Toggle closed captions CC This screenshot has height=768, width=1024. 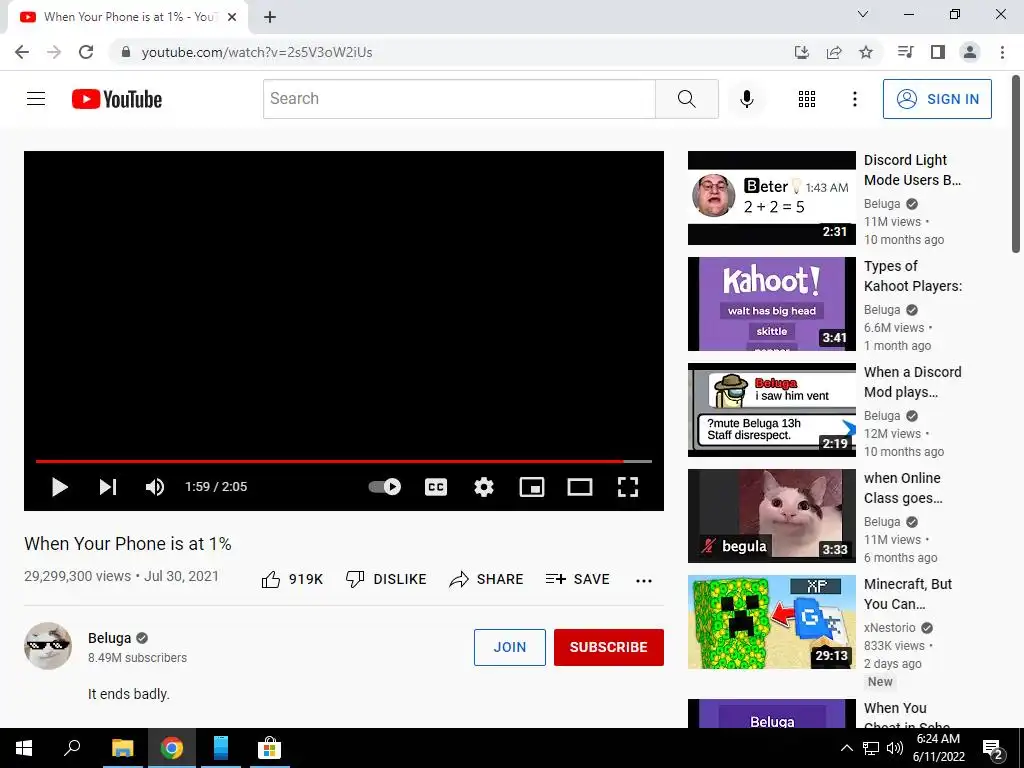pyautogui.click(x=436, y=487)
